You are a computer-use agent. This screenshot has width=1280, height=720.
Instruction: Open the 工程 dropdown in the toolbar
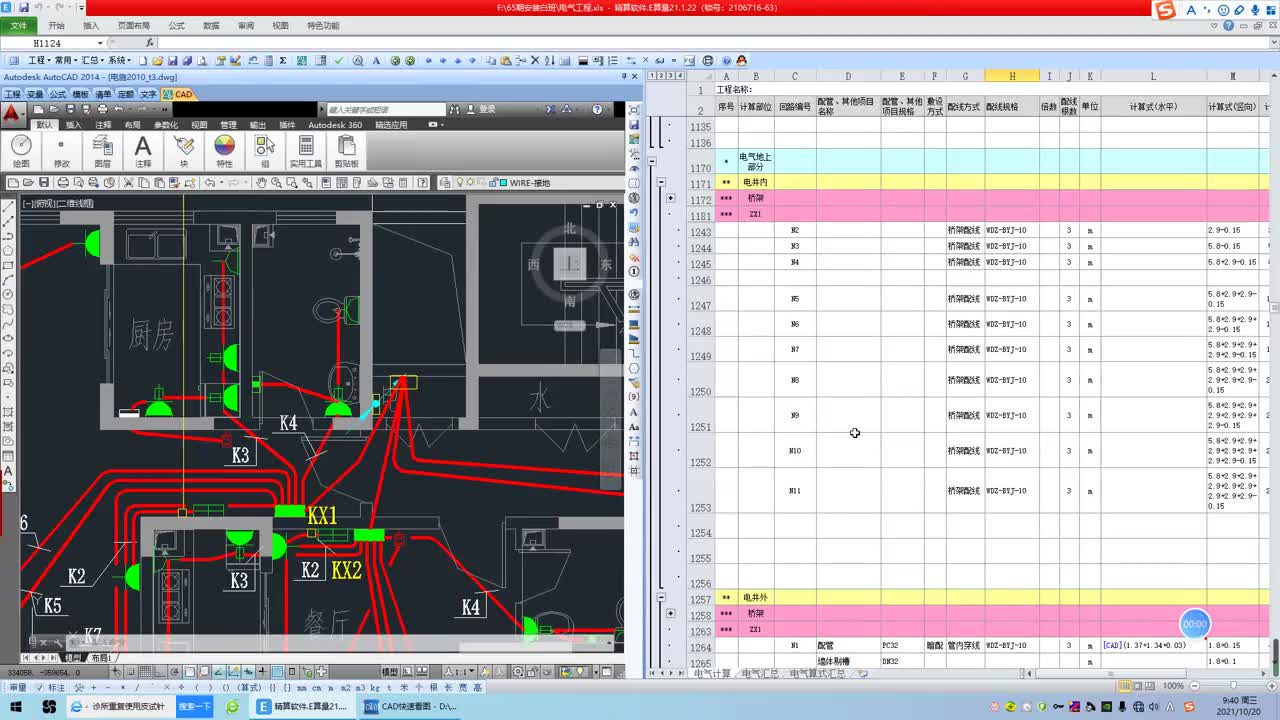40,61
